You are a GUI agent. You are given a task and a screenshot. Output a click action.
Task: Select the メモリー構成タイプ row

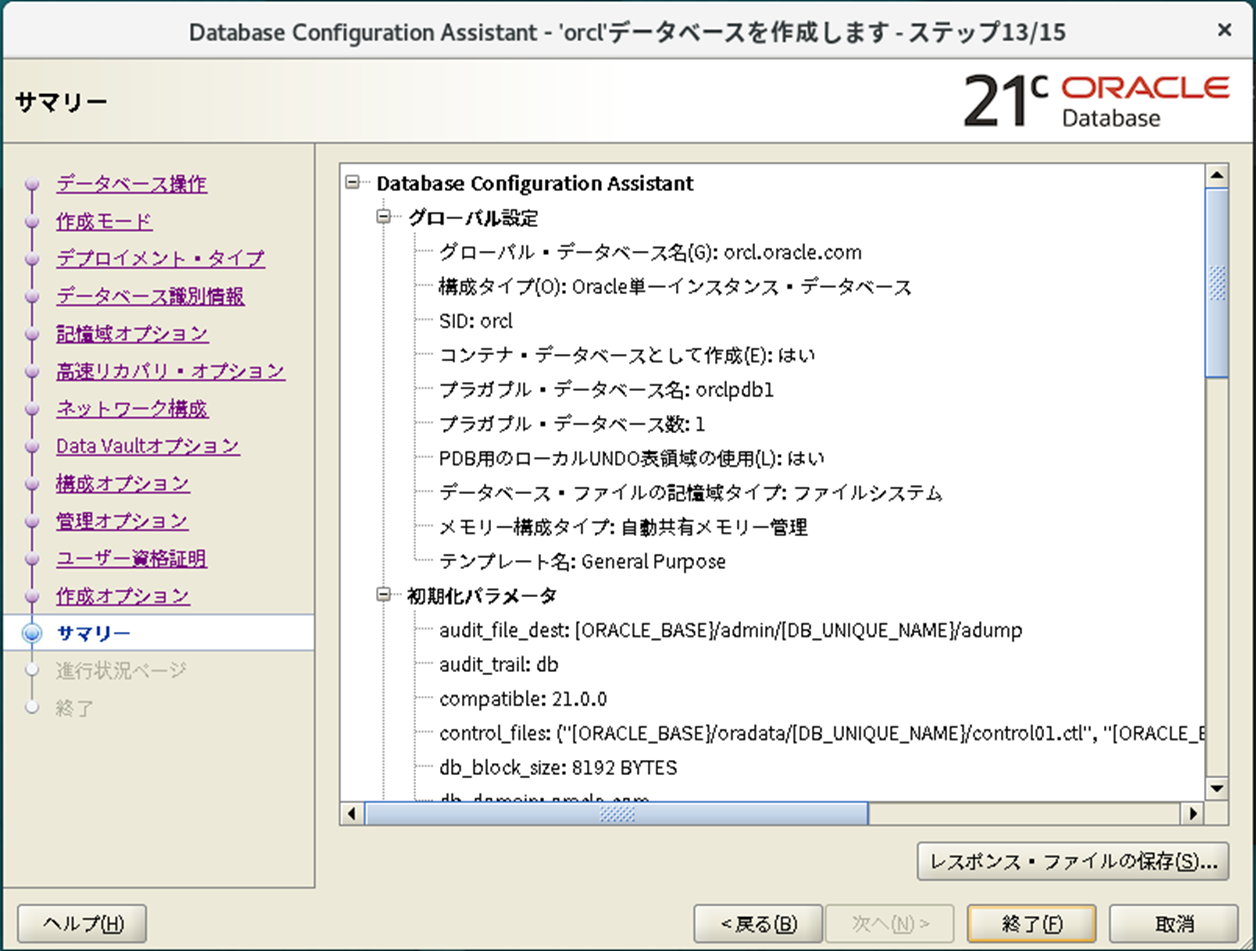click(x=623, y=526)
